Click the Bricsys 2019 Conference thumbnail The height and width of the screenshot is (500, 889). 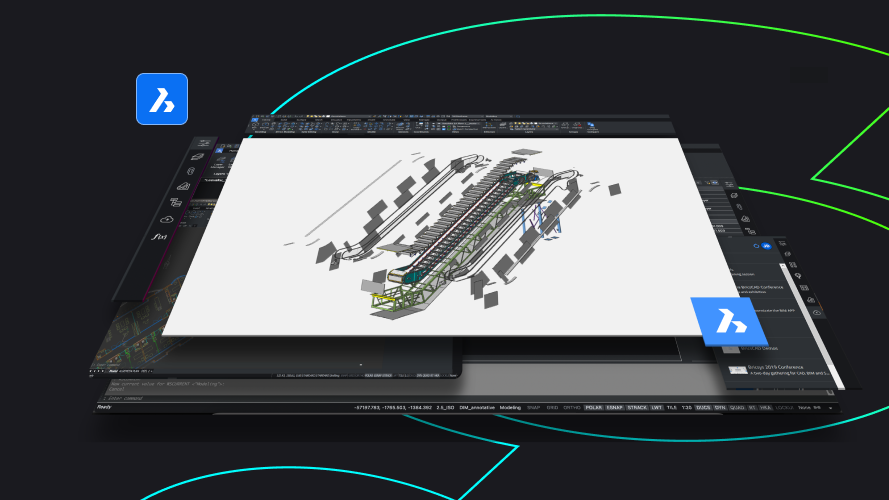click(x=738, y=370)
